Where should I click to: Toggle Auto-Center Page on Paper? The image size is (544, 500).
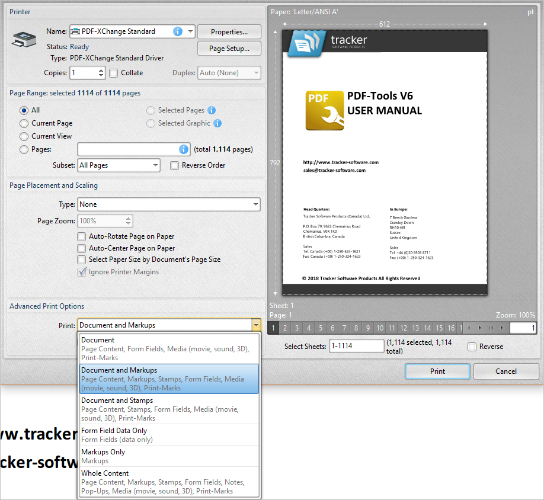click(x=82, y=248)
